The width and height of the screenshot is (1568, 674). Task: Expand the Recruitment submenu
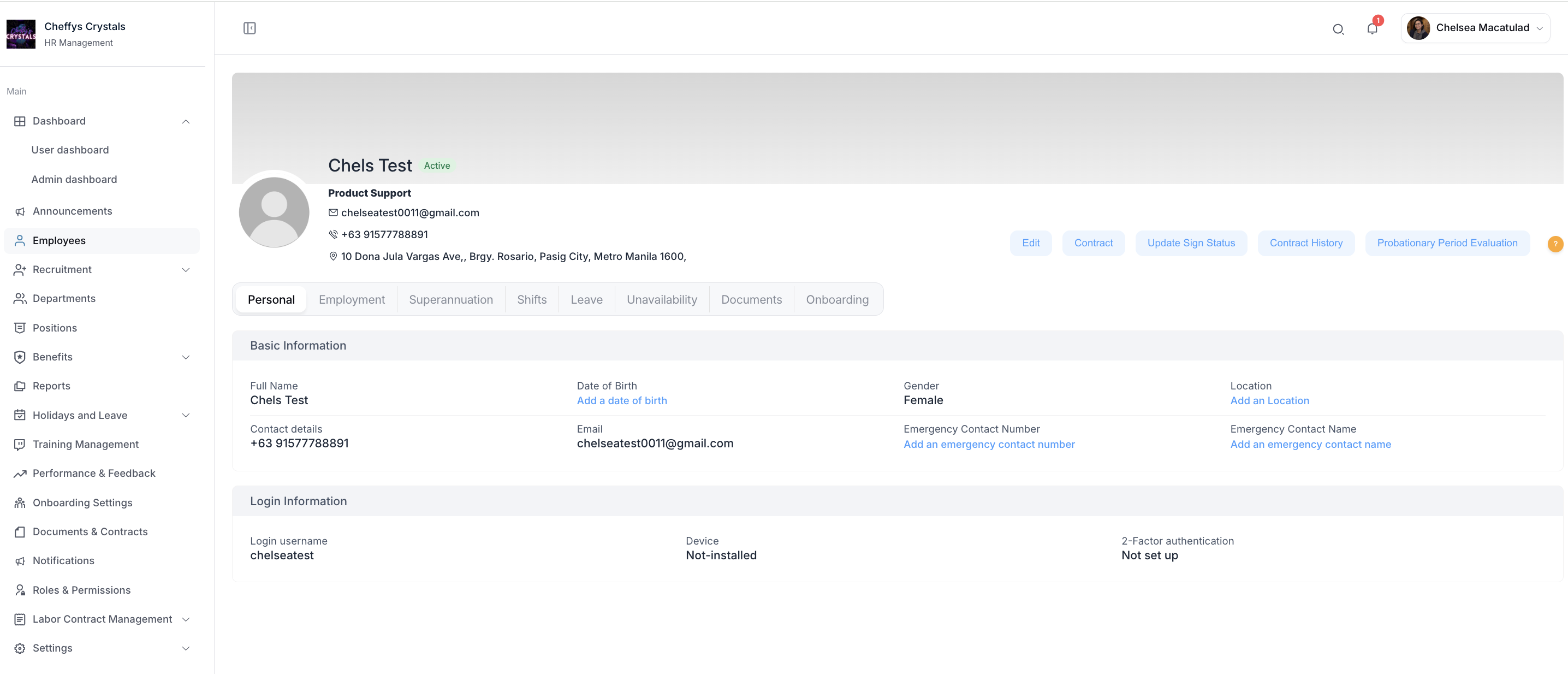click(186, 270)
